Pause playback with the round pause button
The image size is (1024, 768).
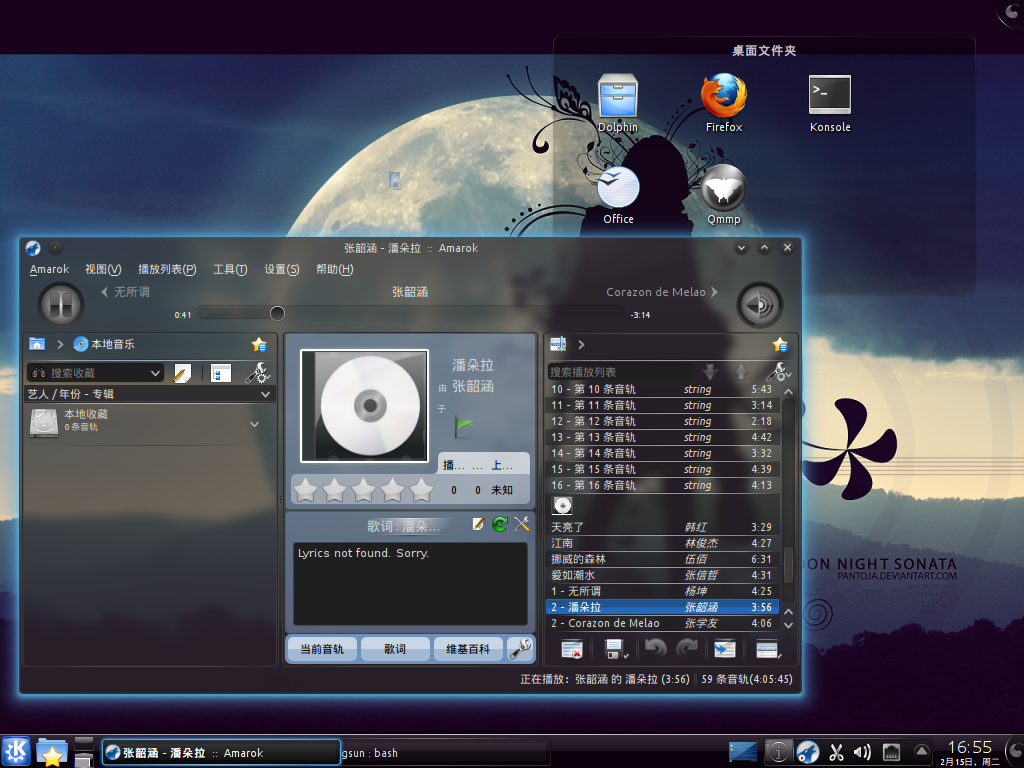[x=61, y=305]
